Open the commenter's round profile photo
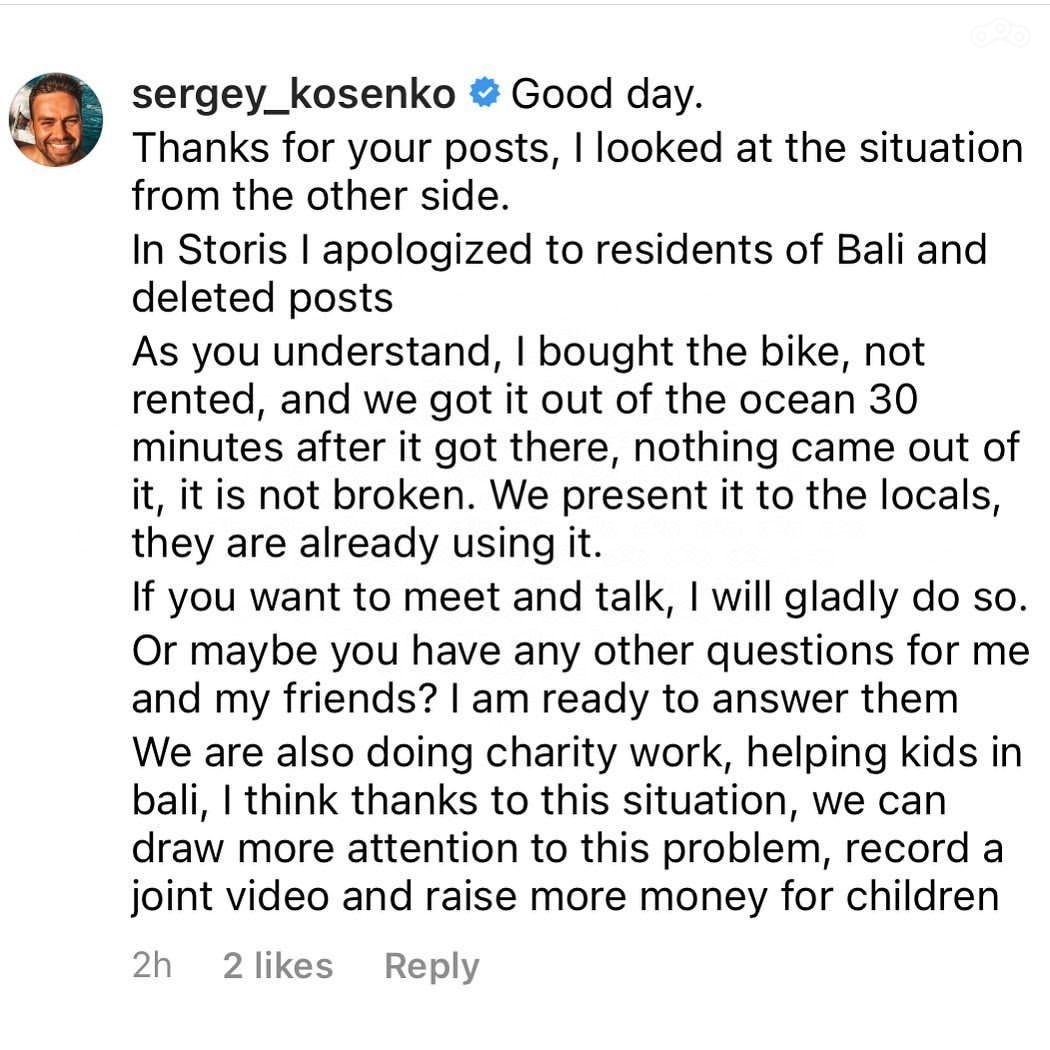 coord(56,119)
